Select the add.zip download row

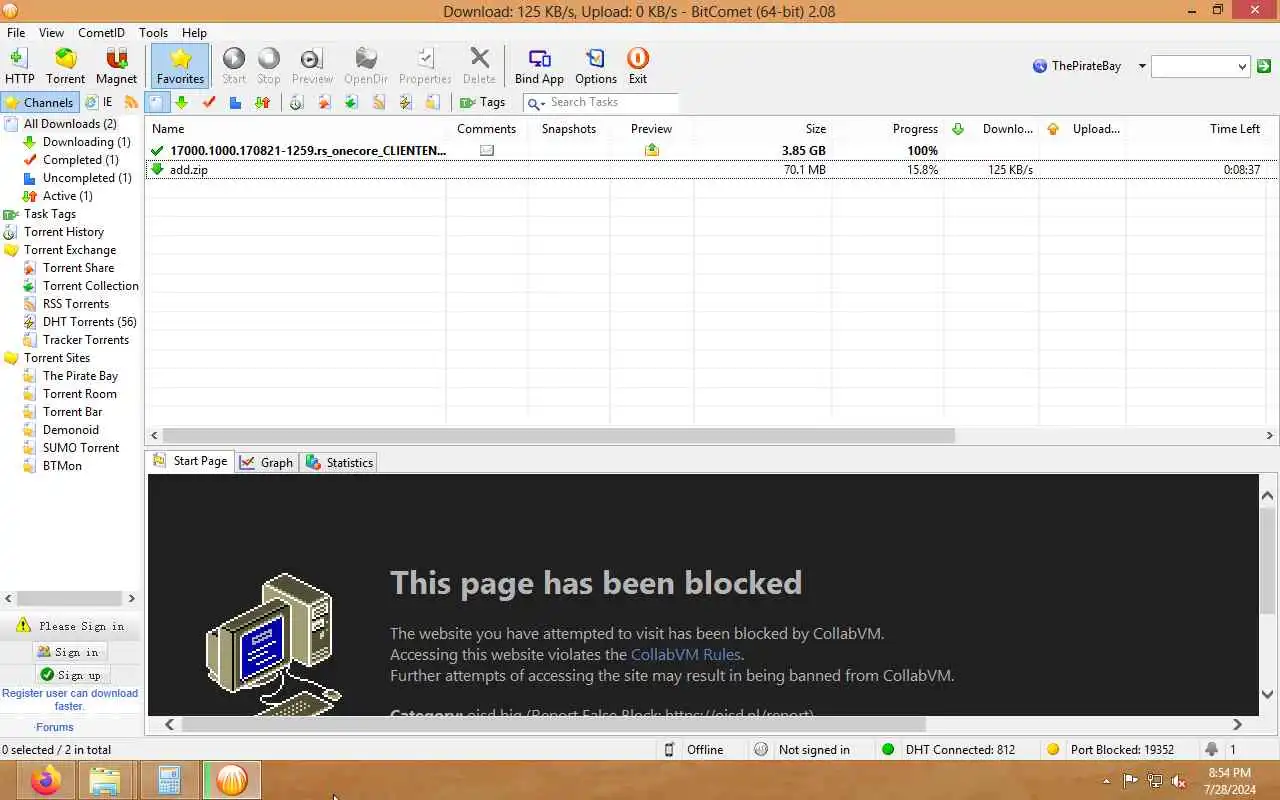pos(711,170)
